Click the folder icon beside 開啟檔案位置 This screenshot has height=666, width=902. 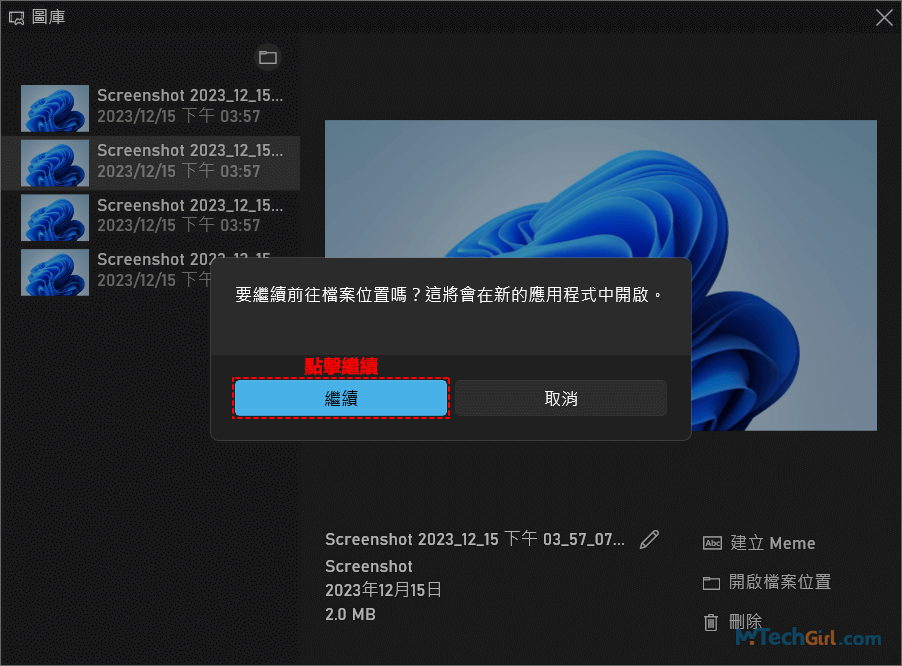[x=712, y=583]
